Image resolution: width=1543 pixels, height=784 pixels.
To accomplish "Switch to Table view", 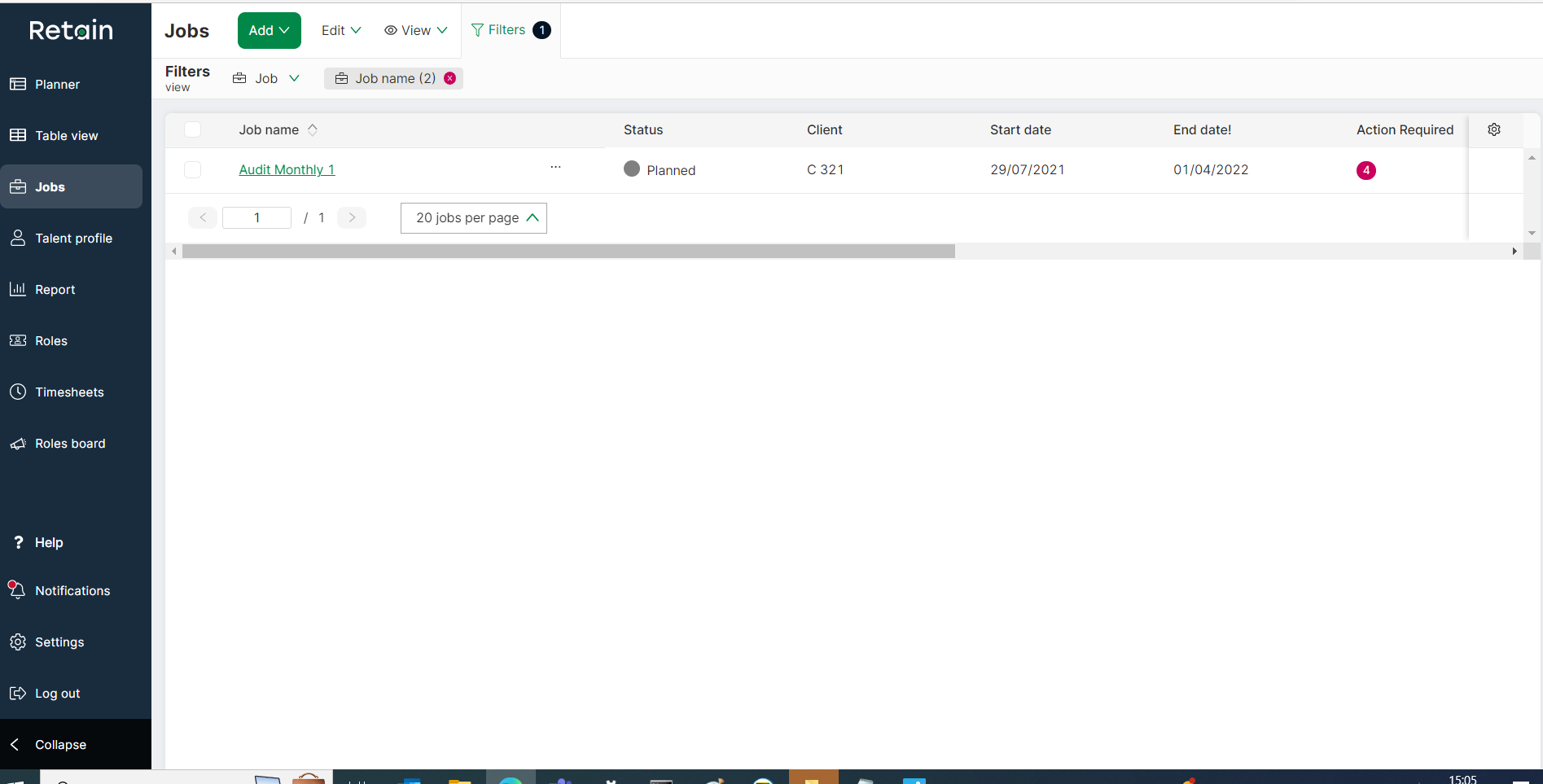I will (66, 135).
